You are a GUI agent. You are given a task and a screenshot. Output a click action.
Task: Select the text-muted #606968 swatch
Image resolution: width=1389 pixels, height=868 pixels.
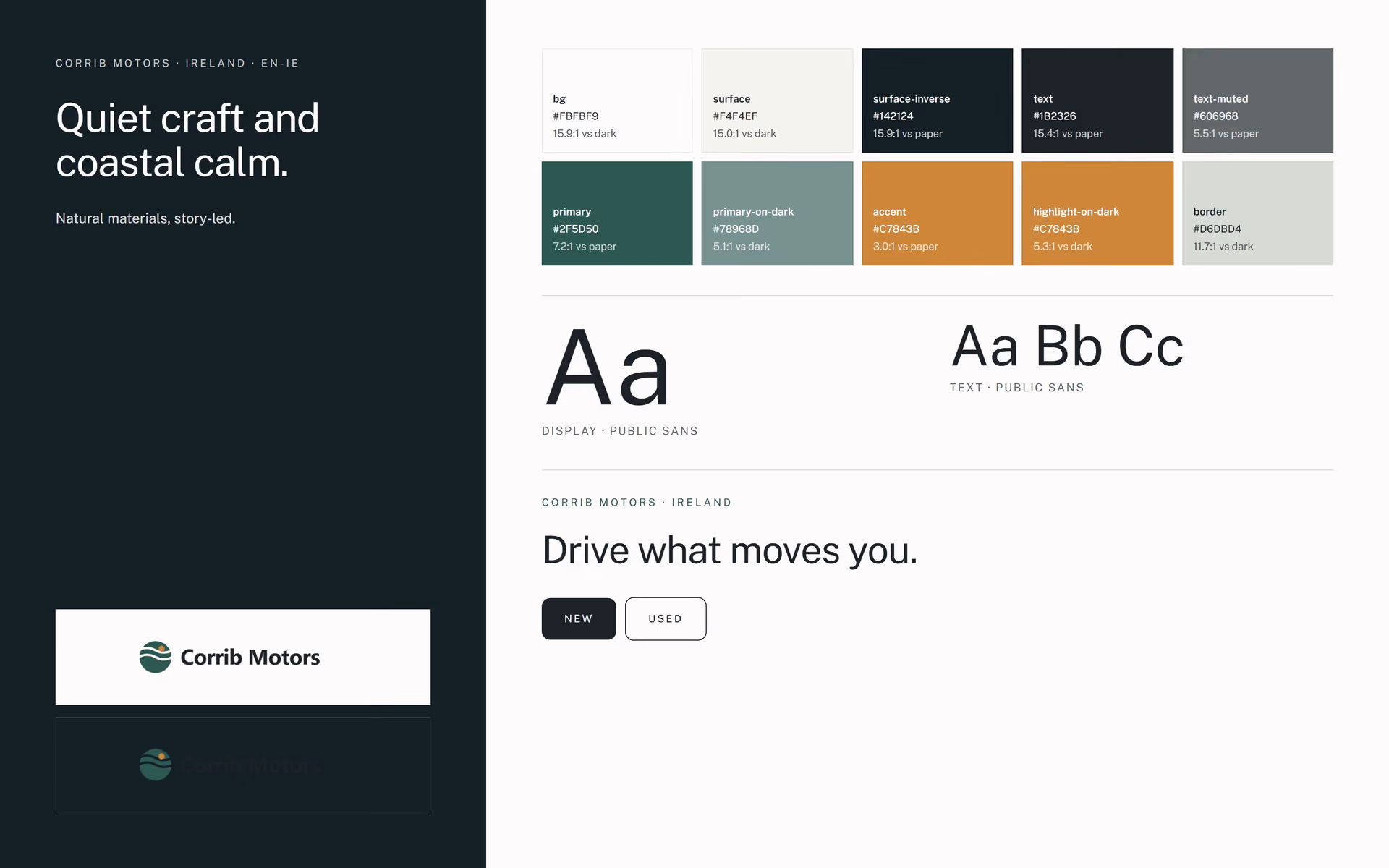(x=1257, y=101)
